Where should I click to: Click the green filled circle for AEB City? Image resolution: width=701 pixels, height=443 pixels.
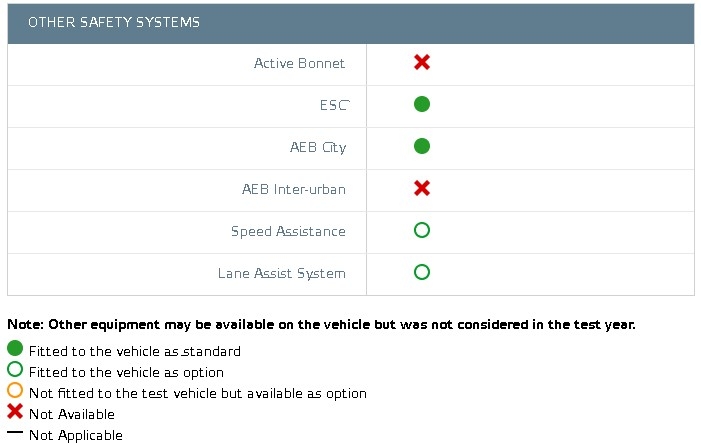[422, 146]
